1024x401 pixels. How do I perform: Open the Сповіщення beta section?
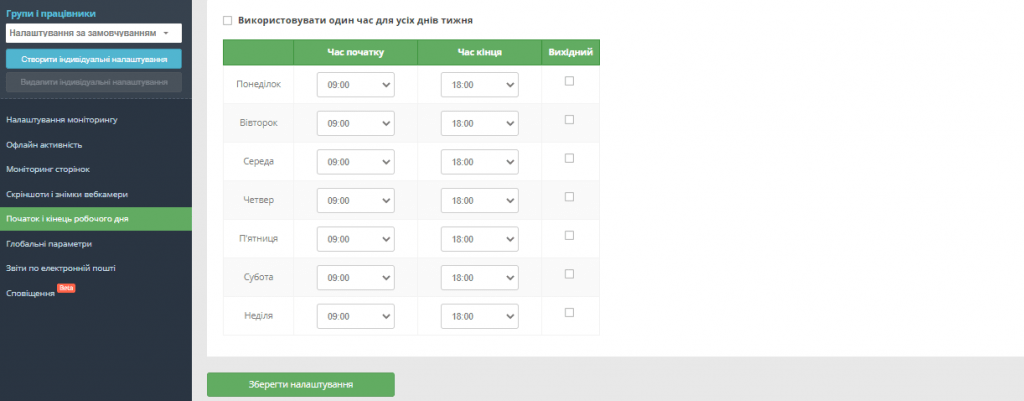31,293
